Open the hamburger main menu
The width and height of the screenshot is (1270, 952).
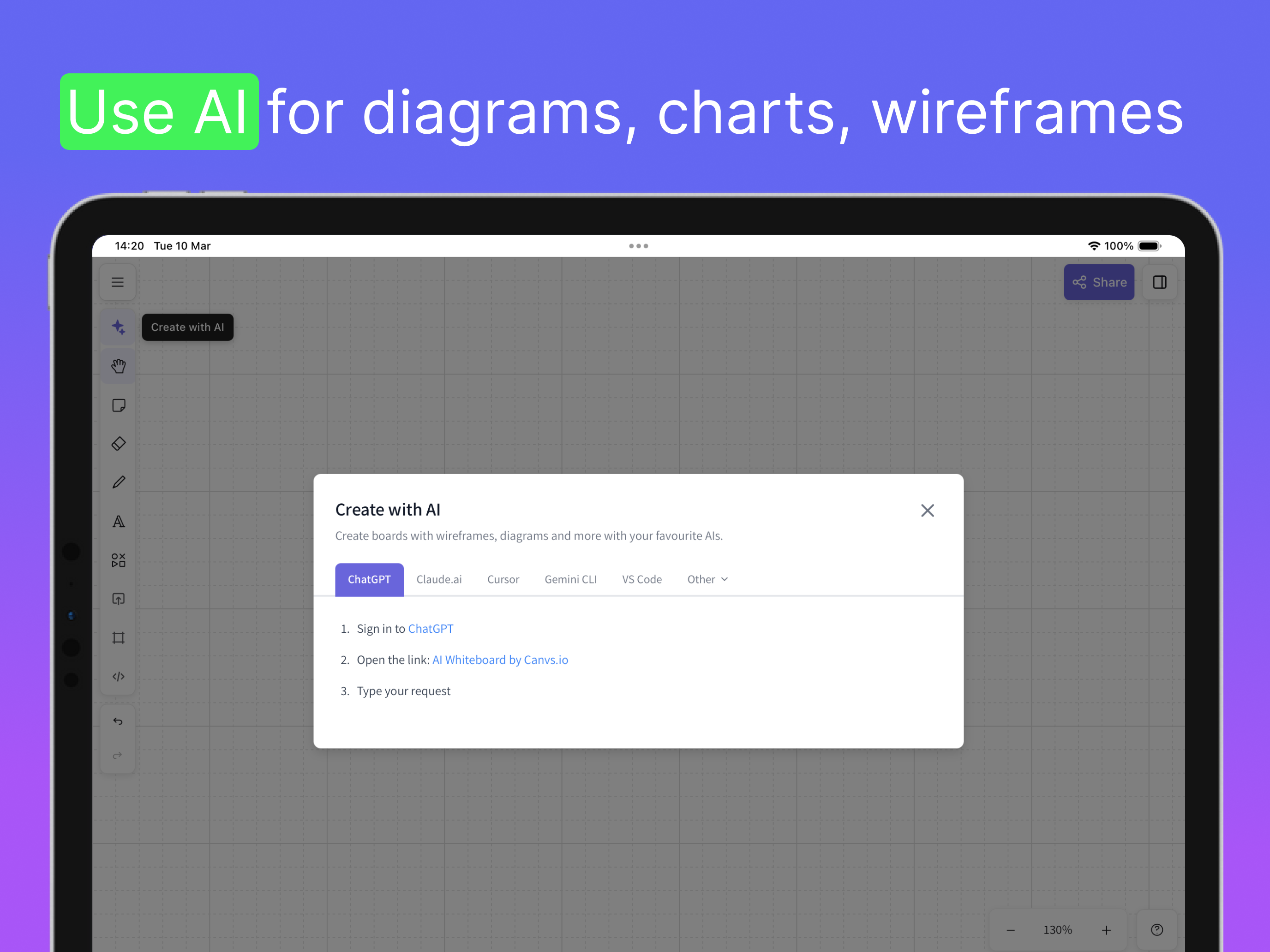pos(118,282)
